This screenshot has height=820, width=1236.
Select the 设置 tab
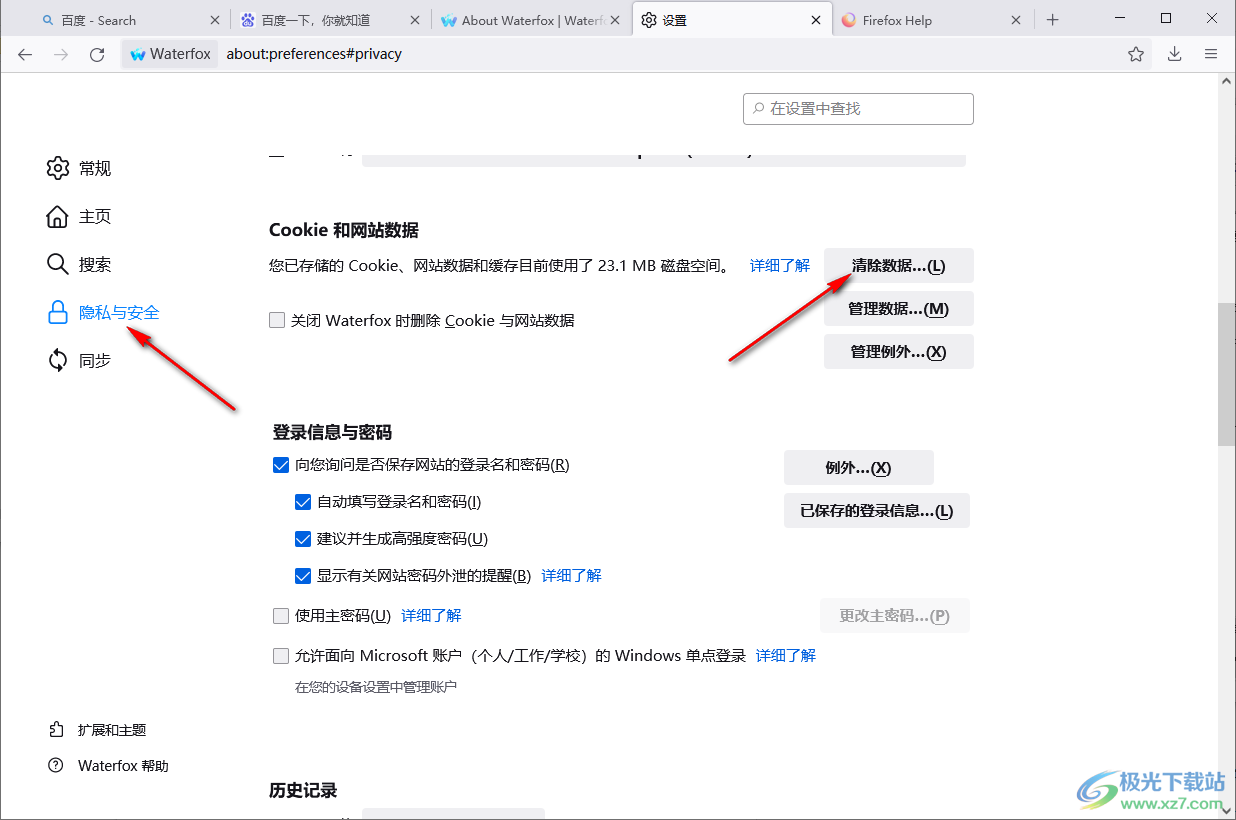click(732, 20)
